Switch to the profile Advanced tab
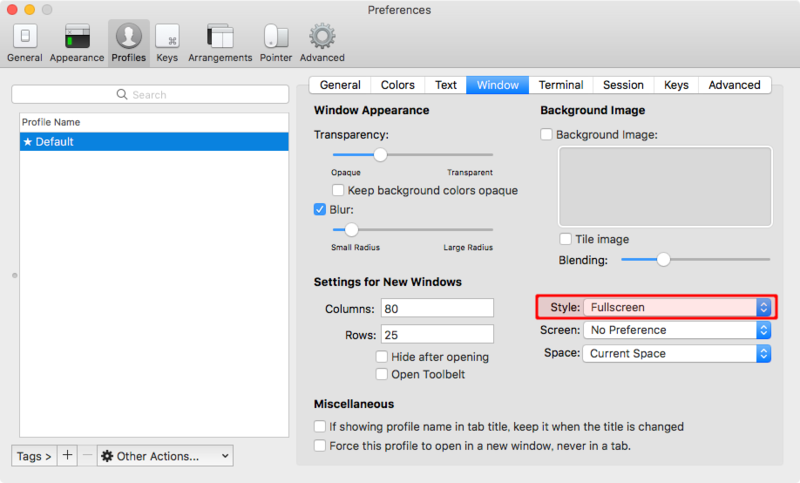 point(734,85)
